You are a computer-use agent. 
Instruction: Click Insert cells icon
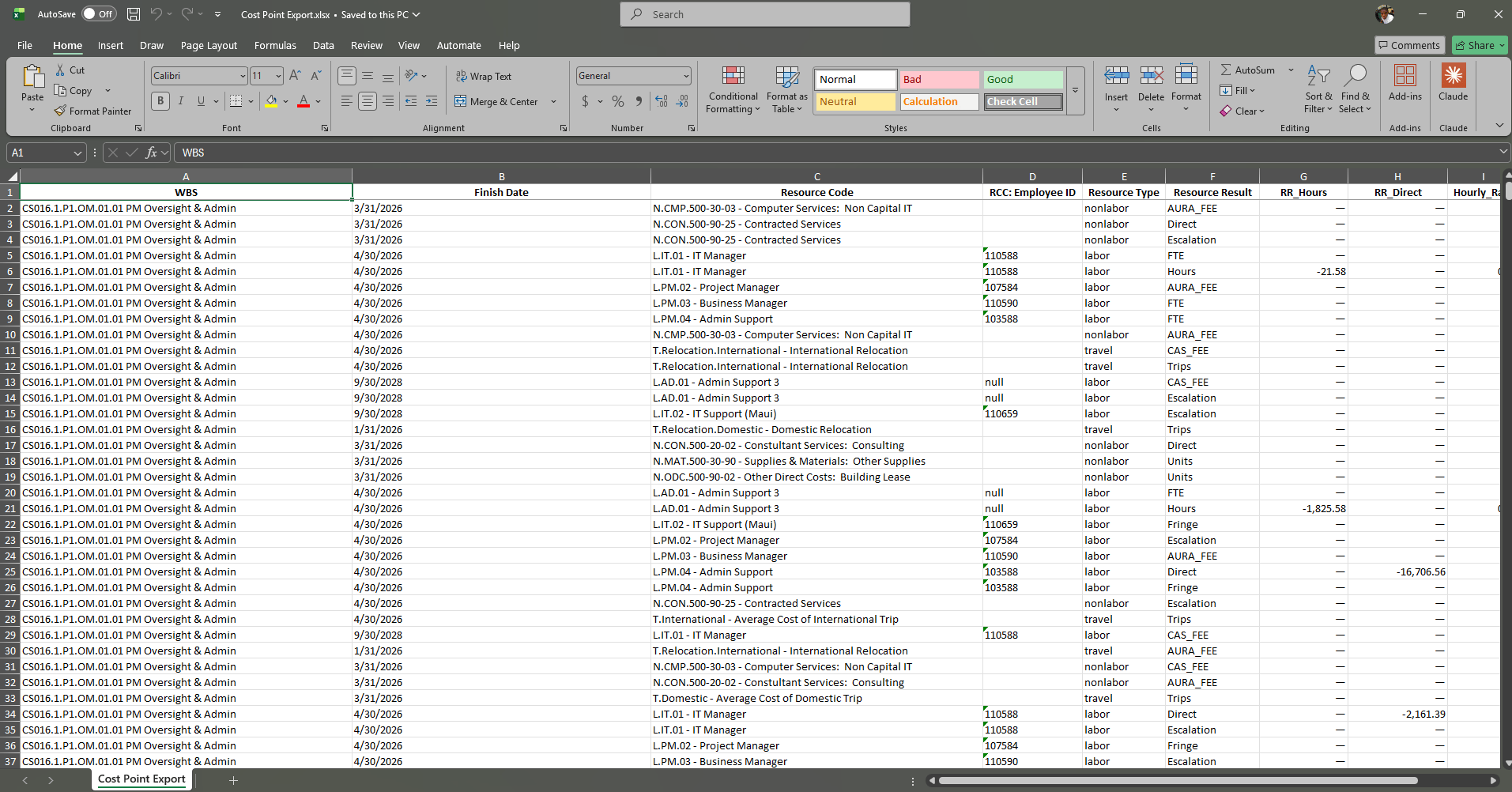click(x=1116, y=75)
